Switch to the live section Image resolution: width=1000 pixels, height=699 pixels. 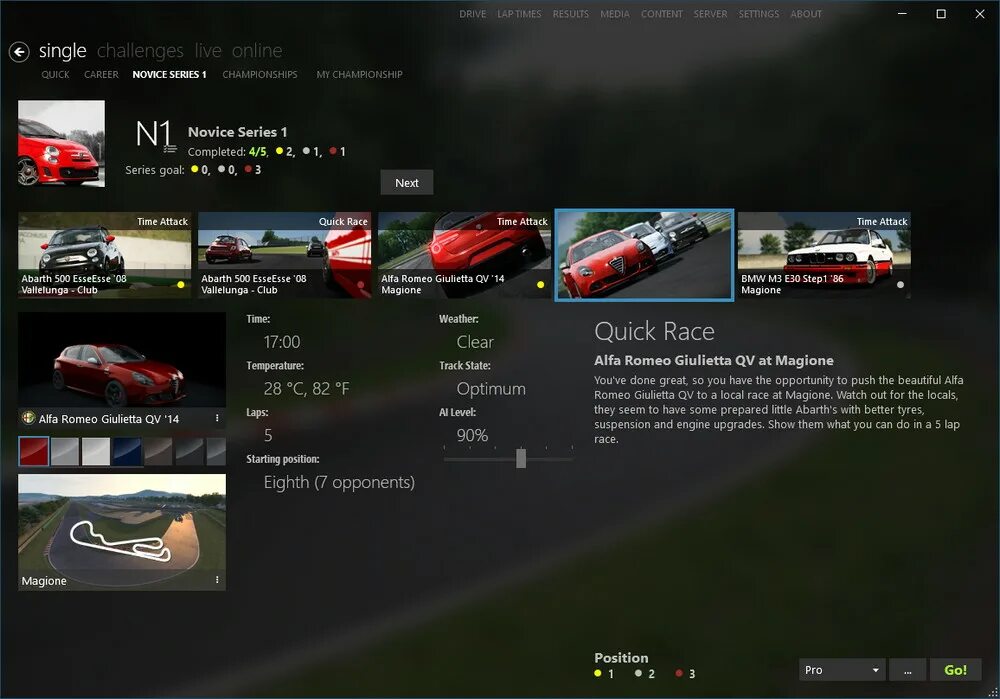pyautogui.click(x=208, y=50)
